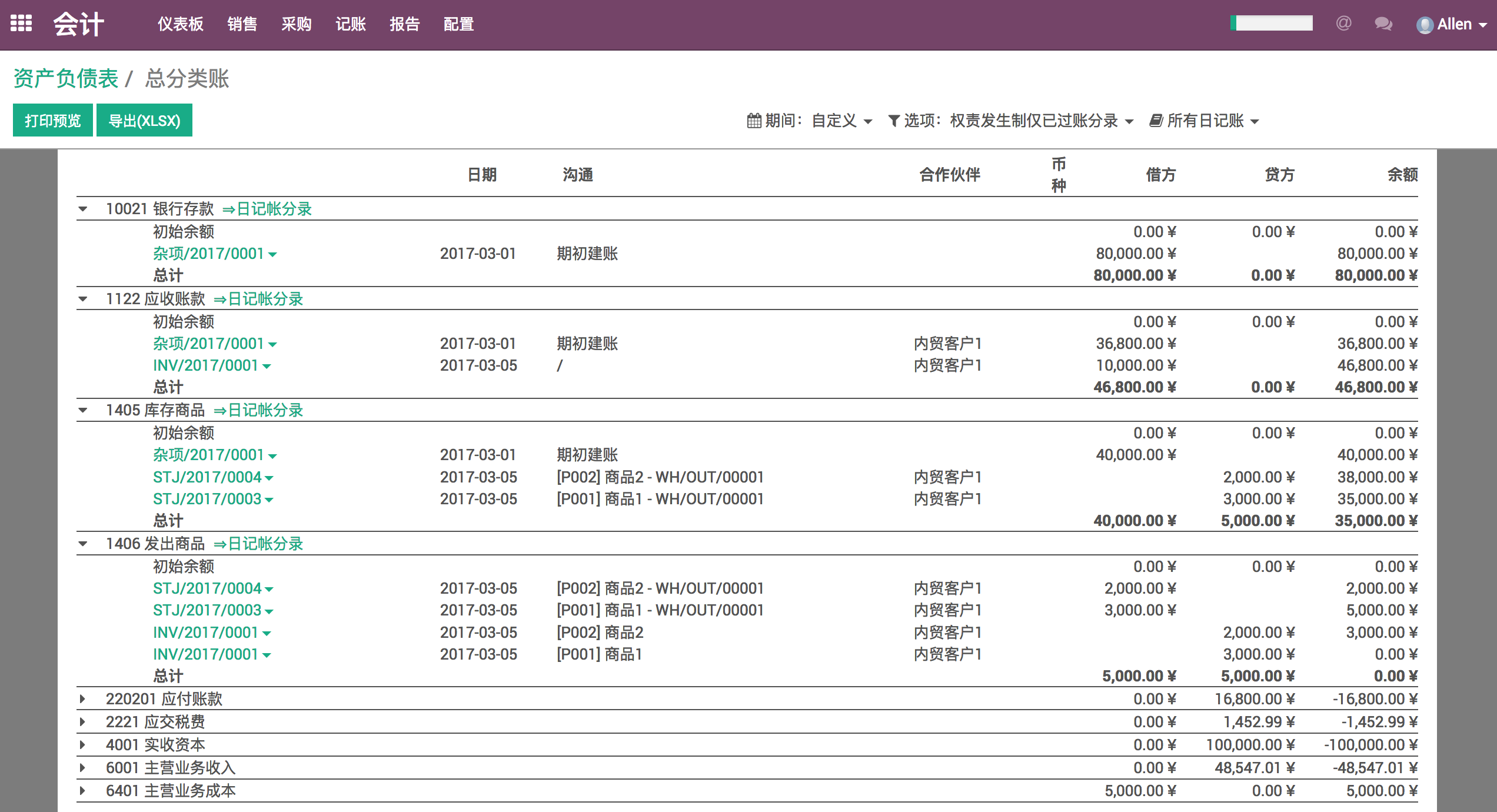Image resolution: width=1497 pixels, height=812 pixels.
Task: Open the apps grid menu icon
Action: pos(21,24)
